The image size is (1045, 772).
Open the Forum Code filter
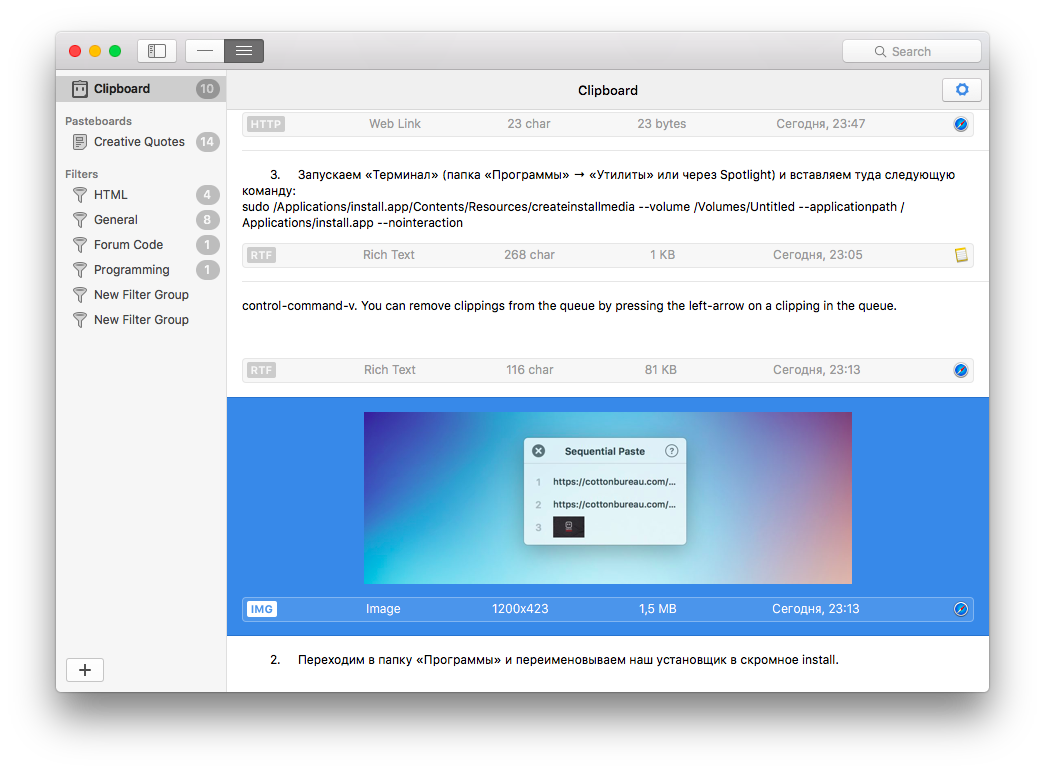point(128,245)
